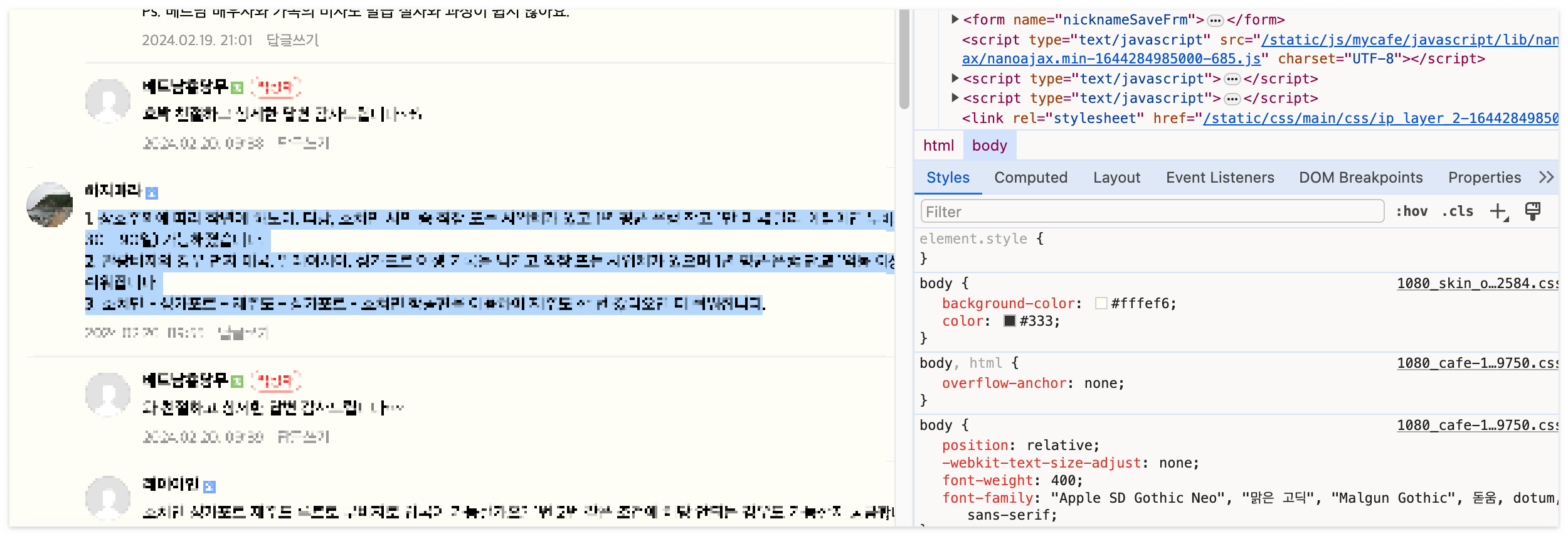Open the rendering emulations brush icon

point(1533,211)
